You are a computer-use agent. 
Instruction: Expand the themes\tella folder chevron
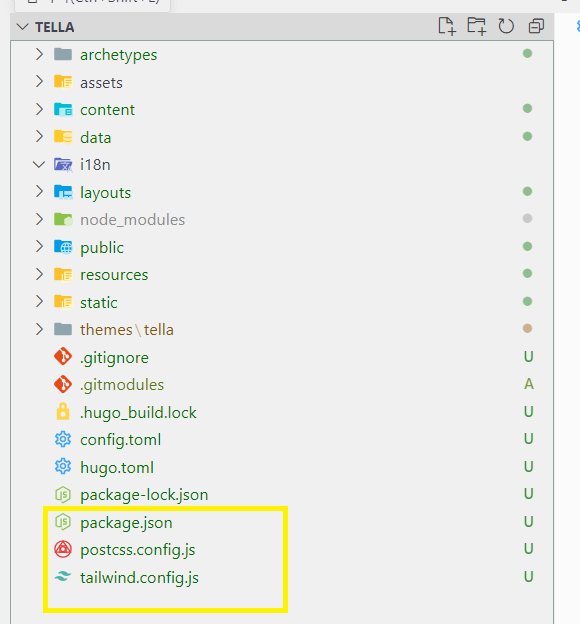39,329
